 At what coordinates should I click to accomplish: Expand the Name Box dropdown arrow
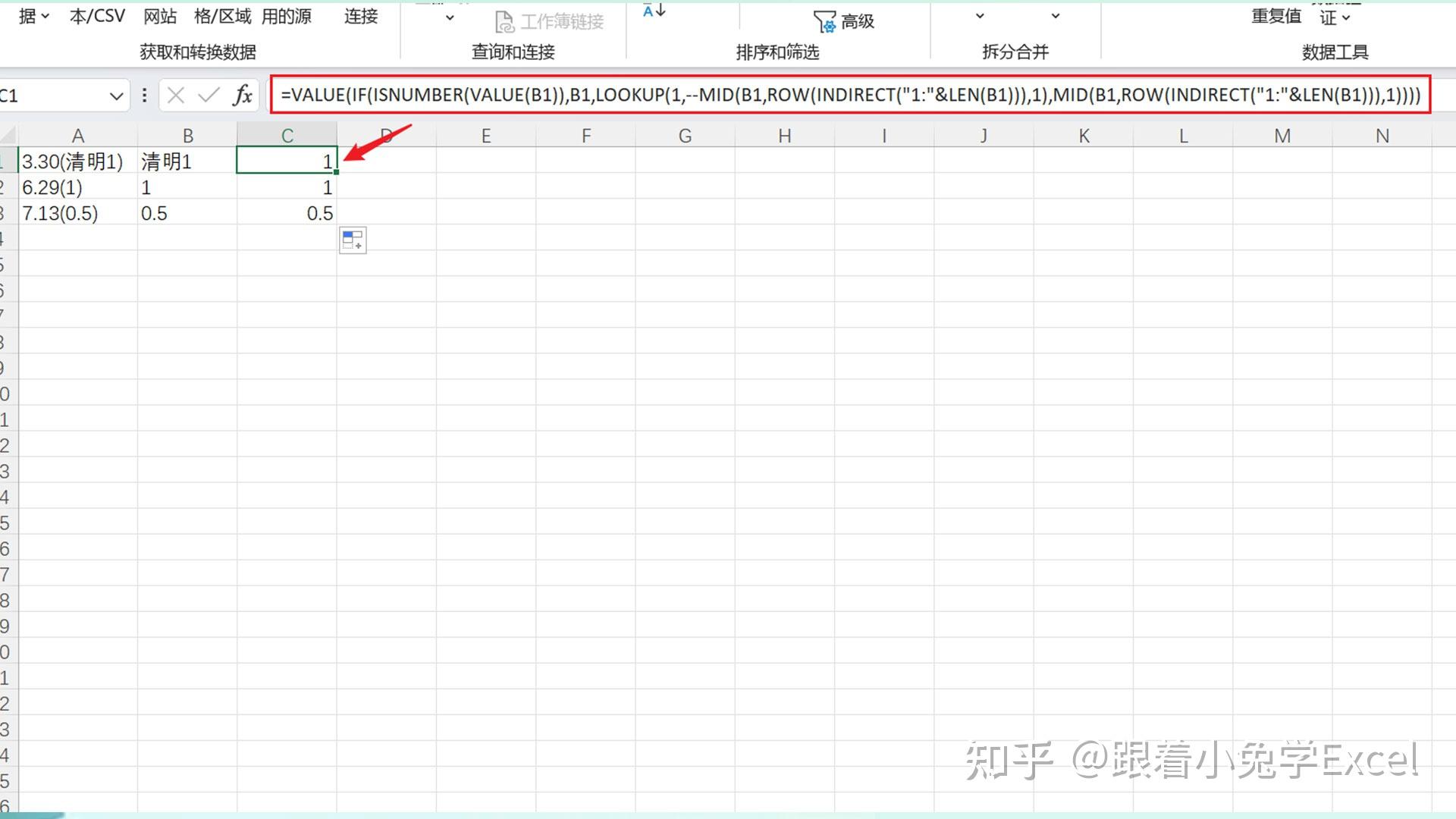pos(116,96)
